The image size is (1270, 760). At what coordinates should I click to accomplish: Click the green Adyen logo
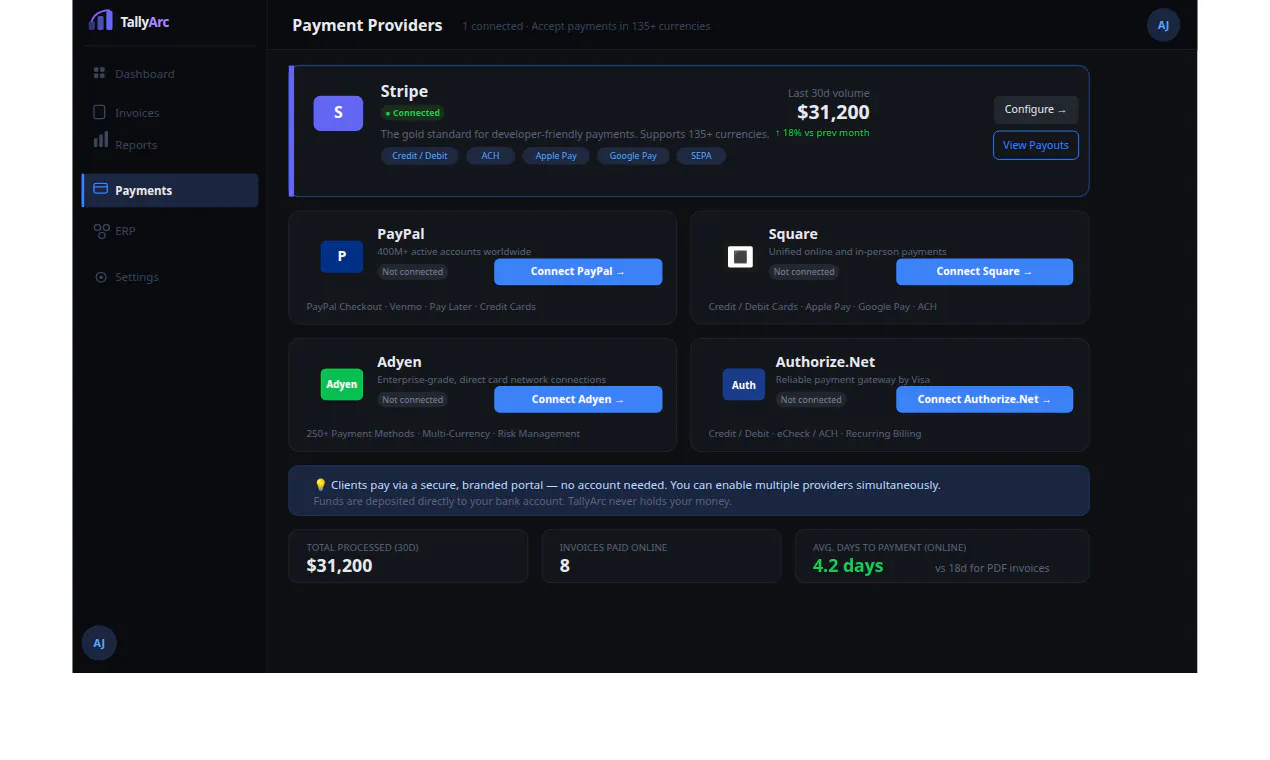coord(342,384)
